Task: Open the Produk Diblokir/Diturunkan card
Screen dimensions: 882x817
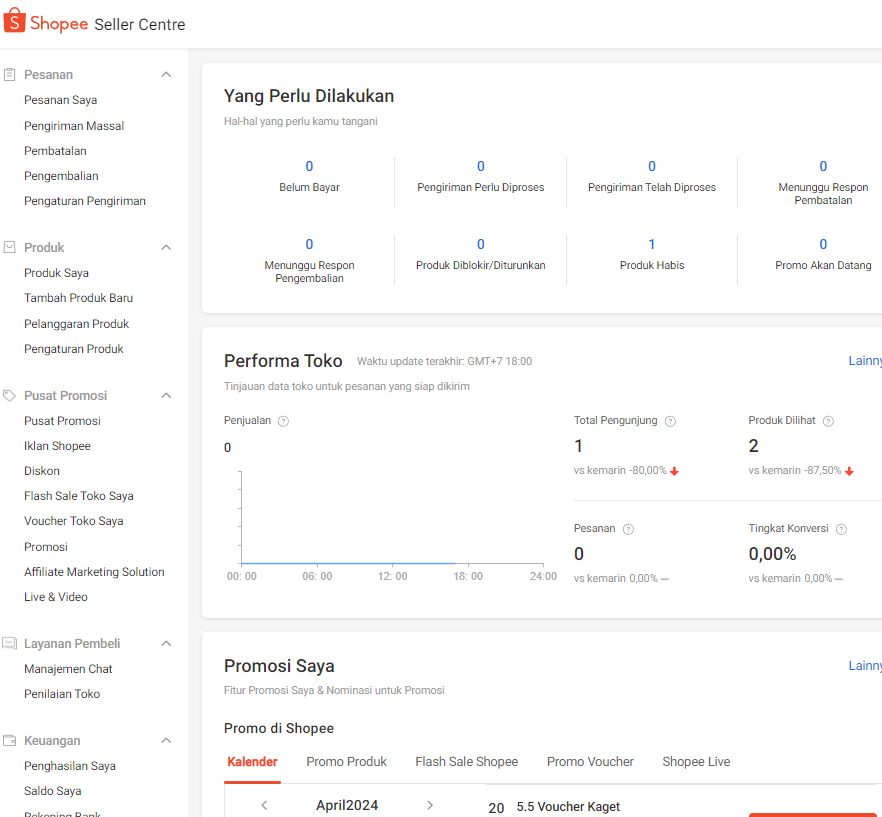Action: (x=480, y=254)
